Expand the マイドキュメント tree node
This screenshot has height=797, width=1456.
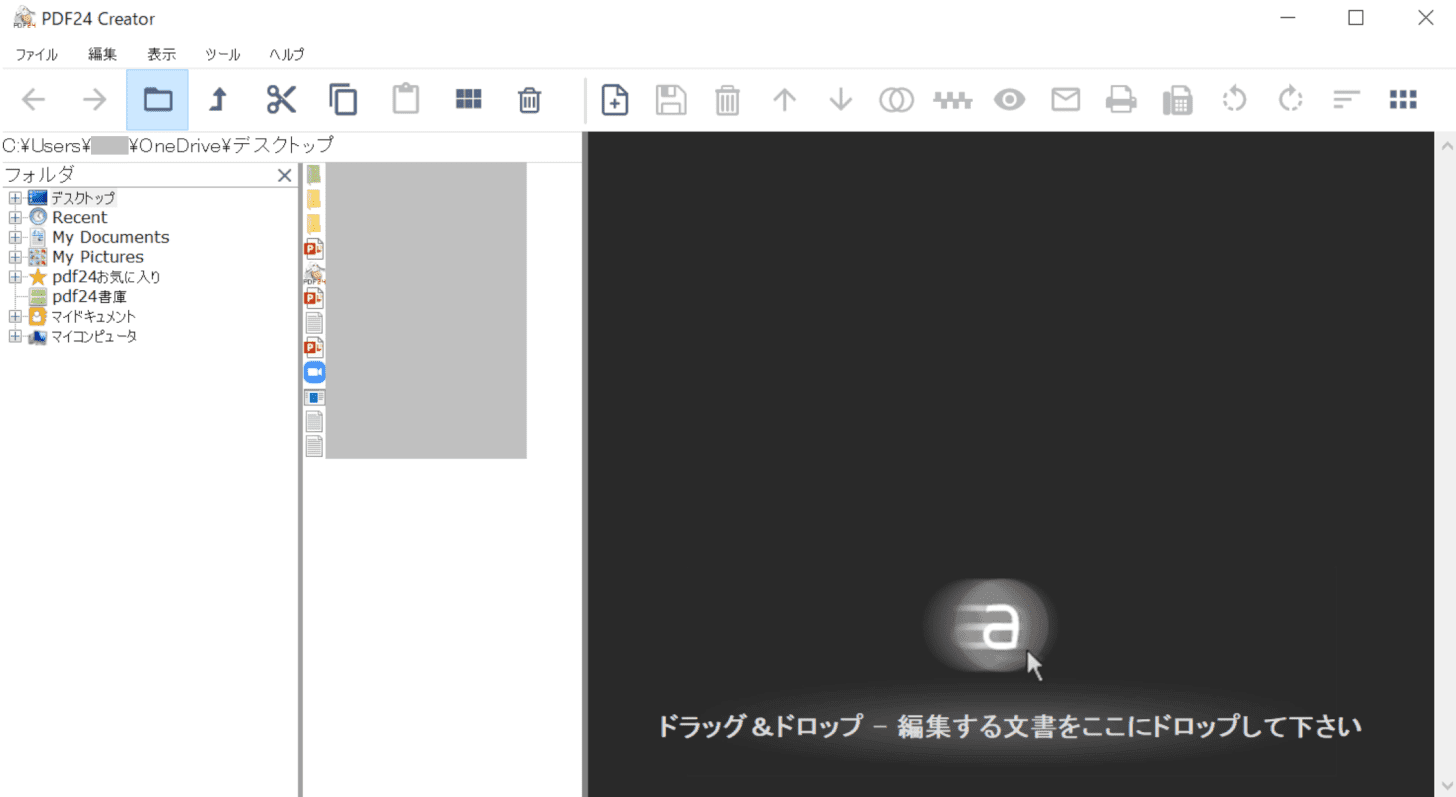(14, 317)
